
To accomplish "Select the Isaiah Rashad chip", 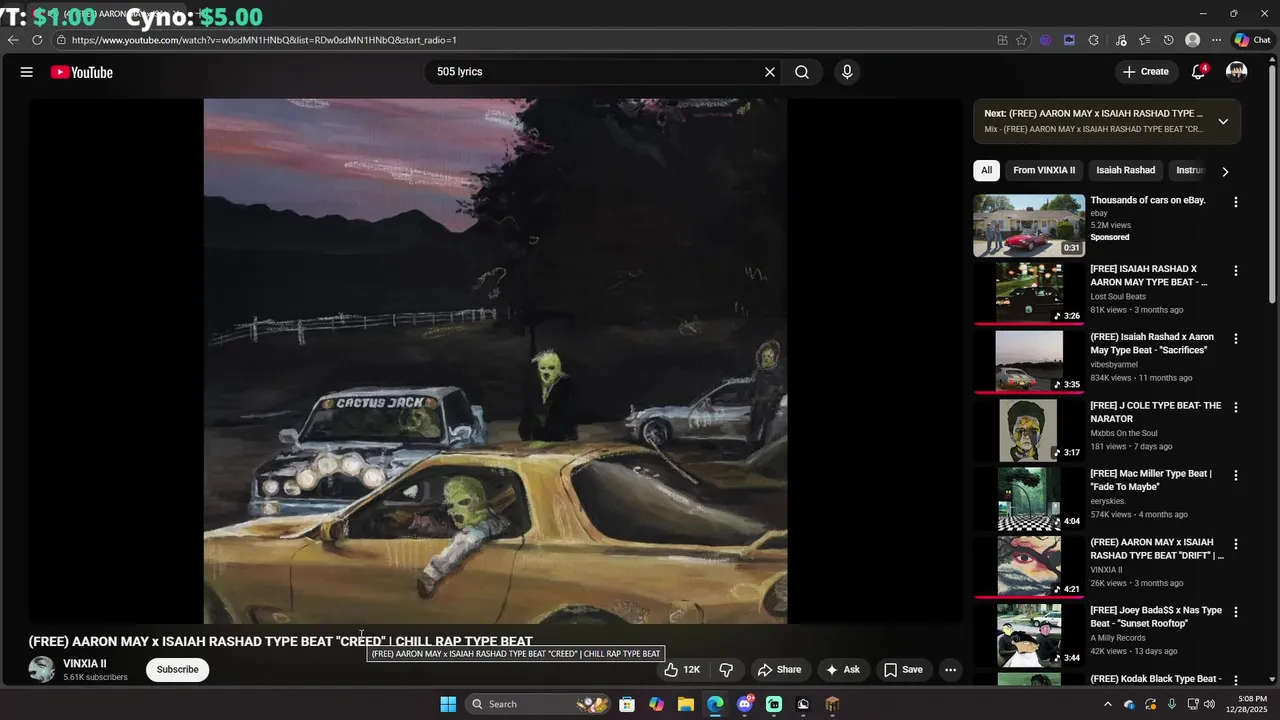I will coord(1125,170).
